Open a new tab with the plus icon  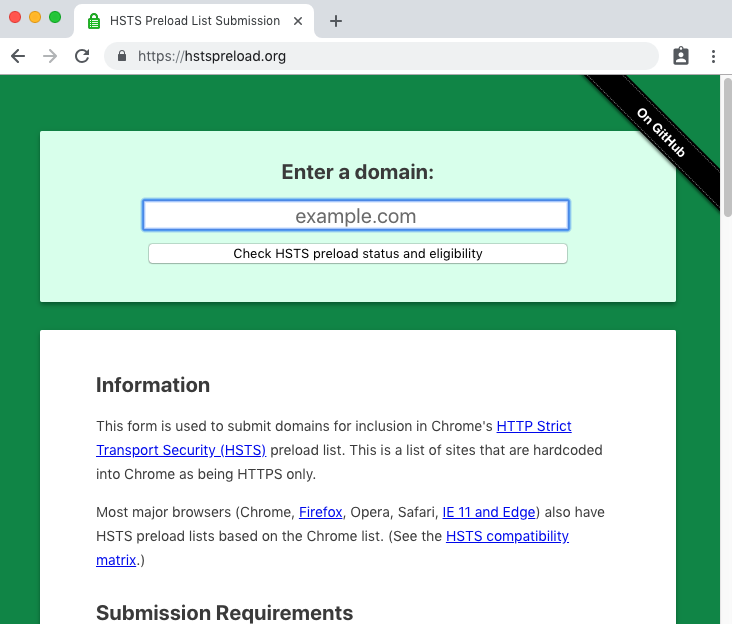(336, 21)
